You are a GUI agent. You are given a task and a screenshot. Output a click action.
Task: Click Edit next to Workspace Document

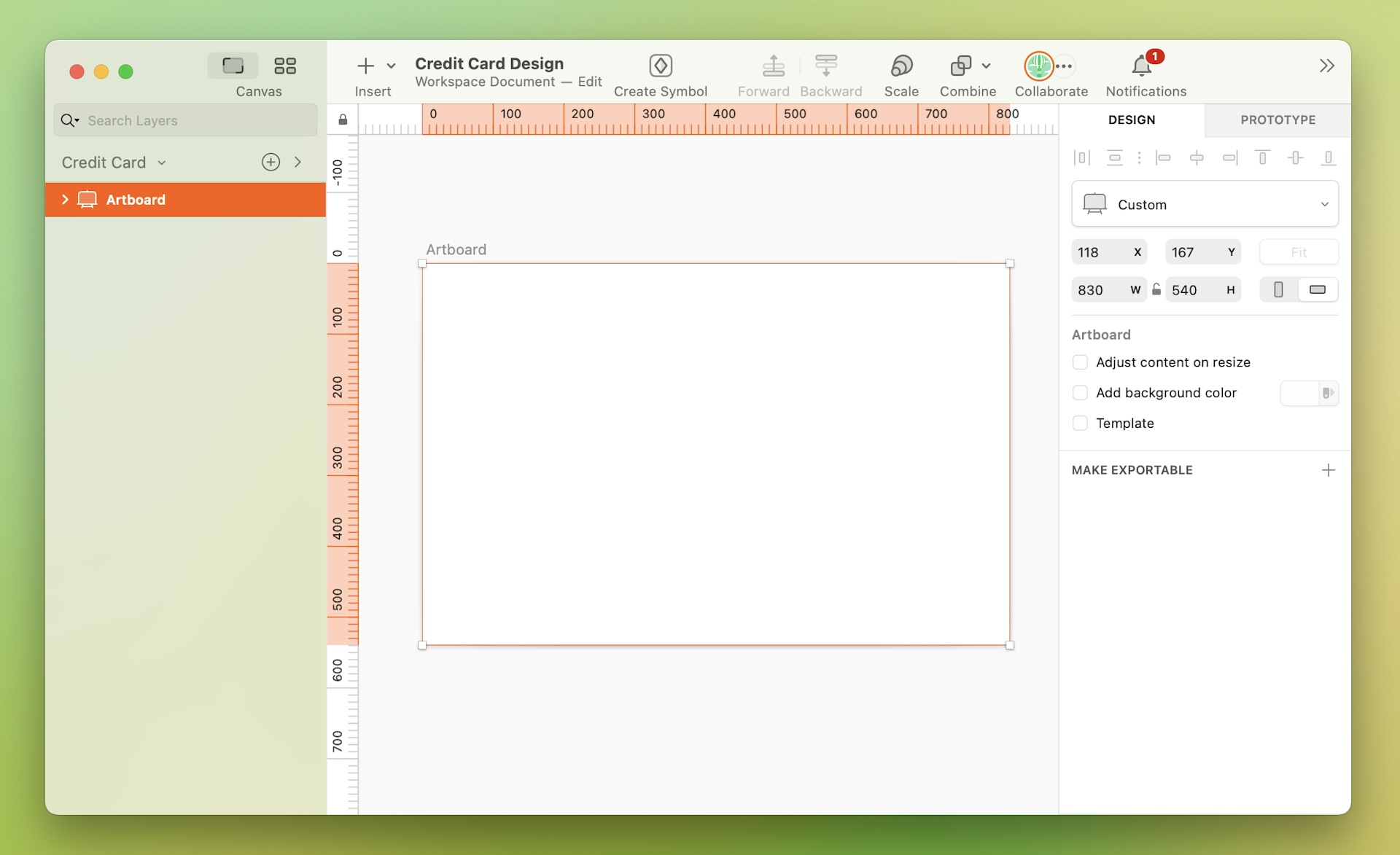pos(588,82)
